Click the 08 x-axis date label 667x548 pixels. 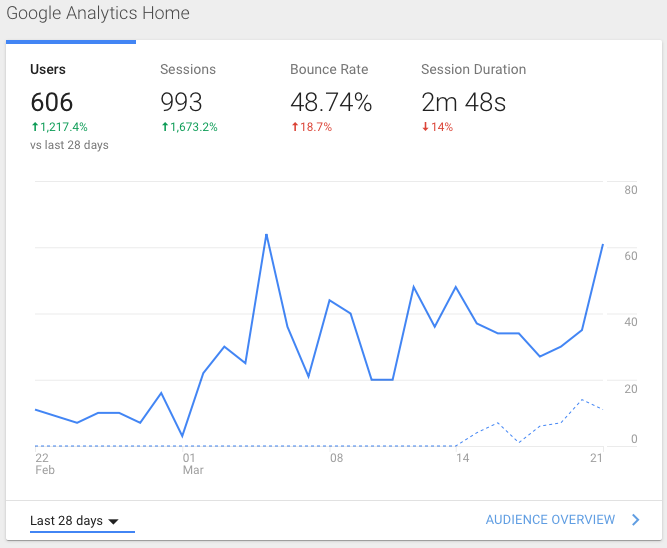(336, 458)
